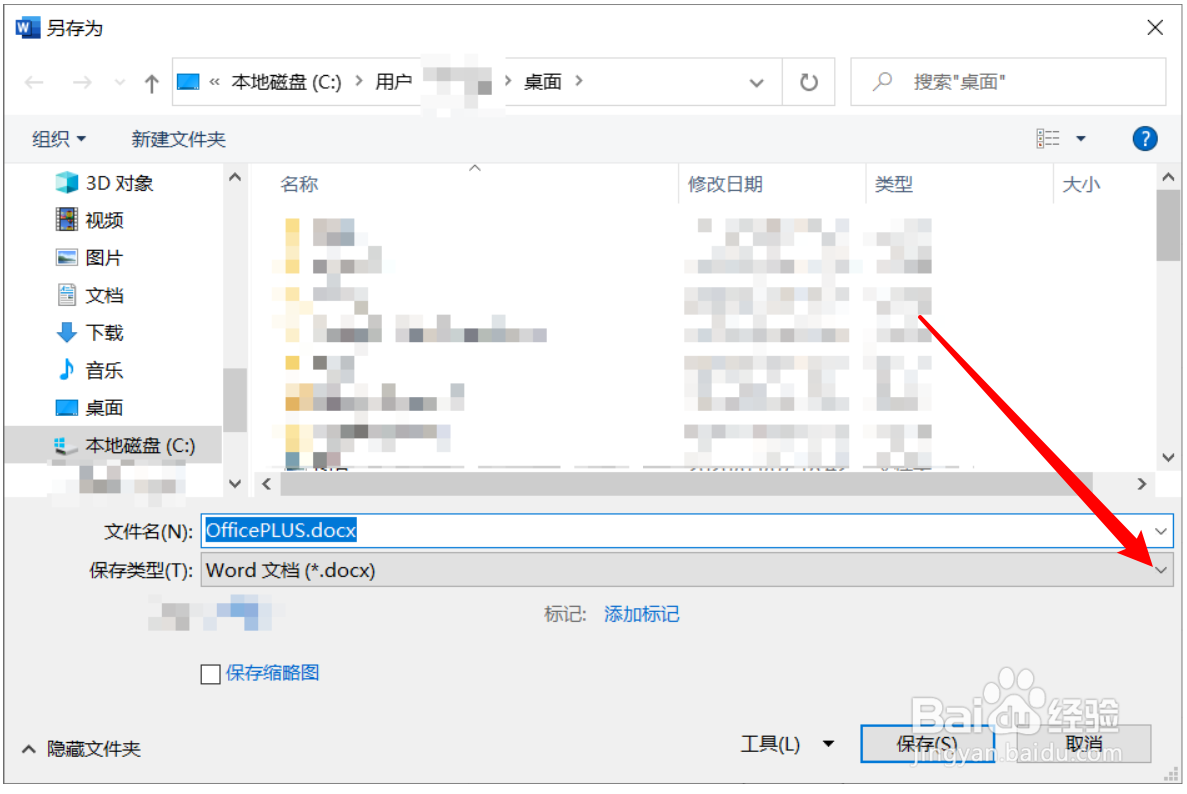Select the 下载 folder in sidebar

point(103,332)
